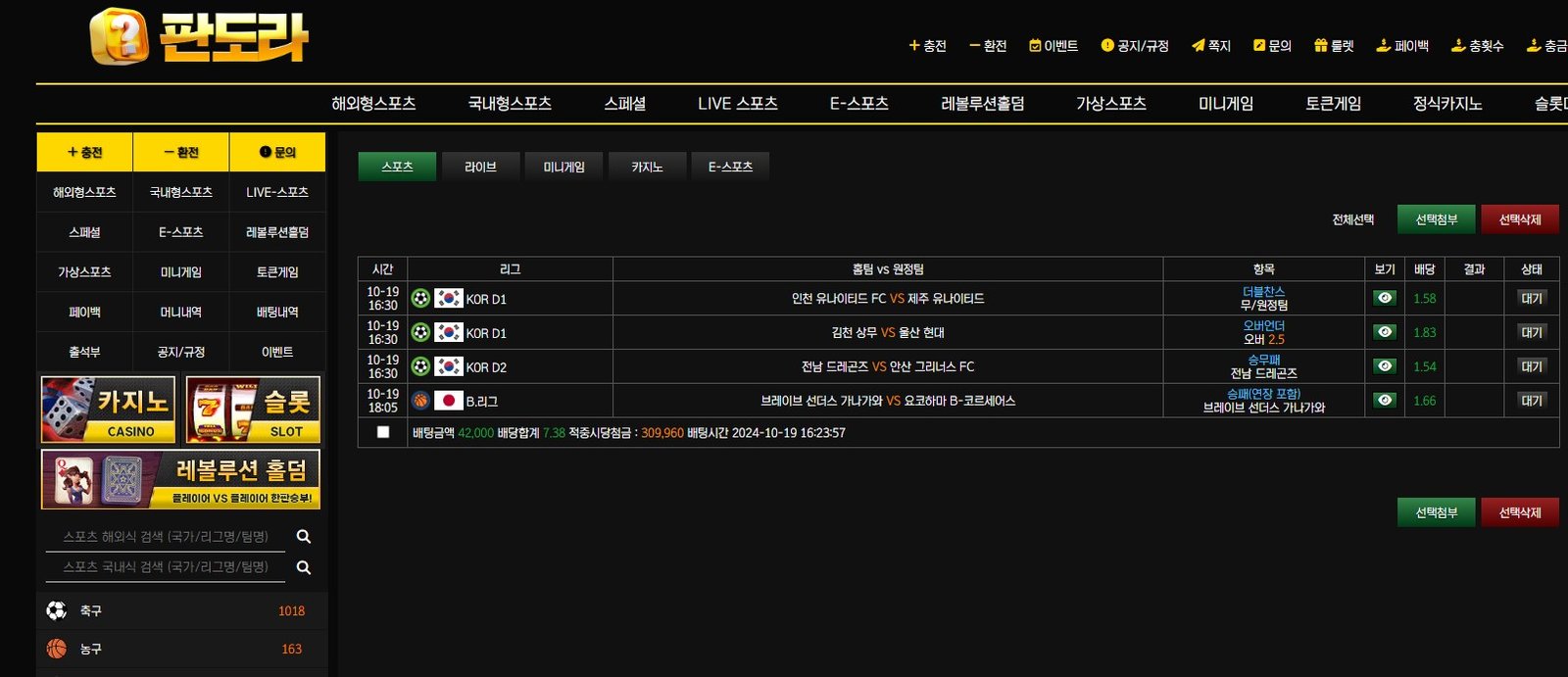Click the top green 선택첨부 button
The width and height of the screenshot is (1568, 677).
coord(1436,219)
